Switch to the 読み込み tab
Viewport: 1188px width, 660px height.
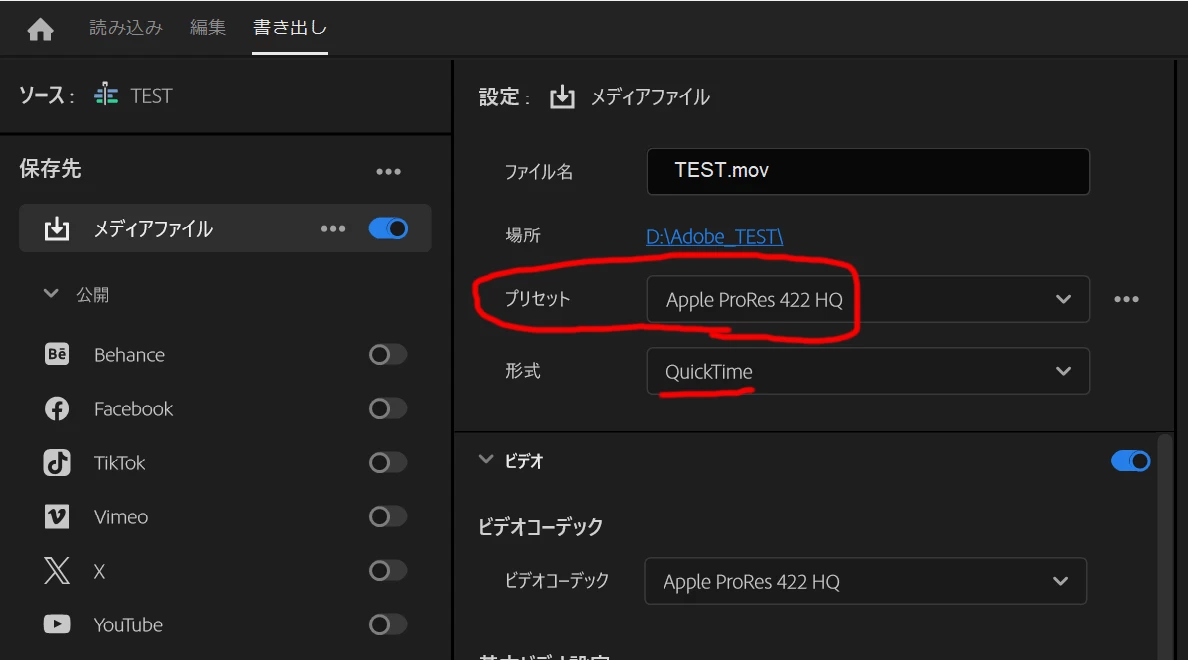[126, 28]
